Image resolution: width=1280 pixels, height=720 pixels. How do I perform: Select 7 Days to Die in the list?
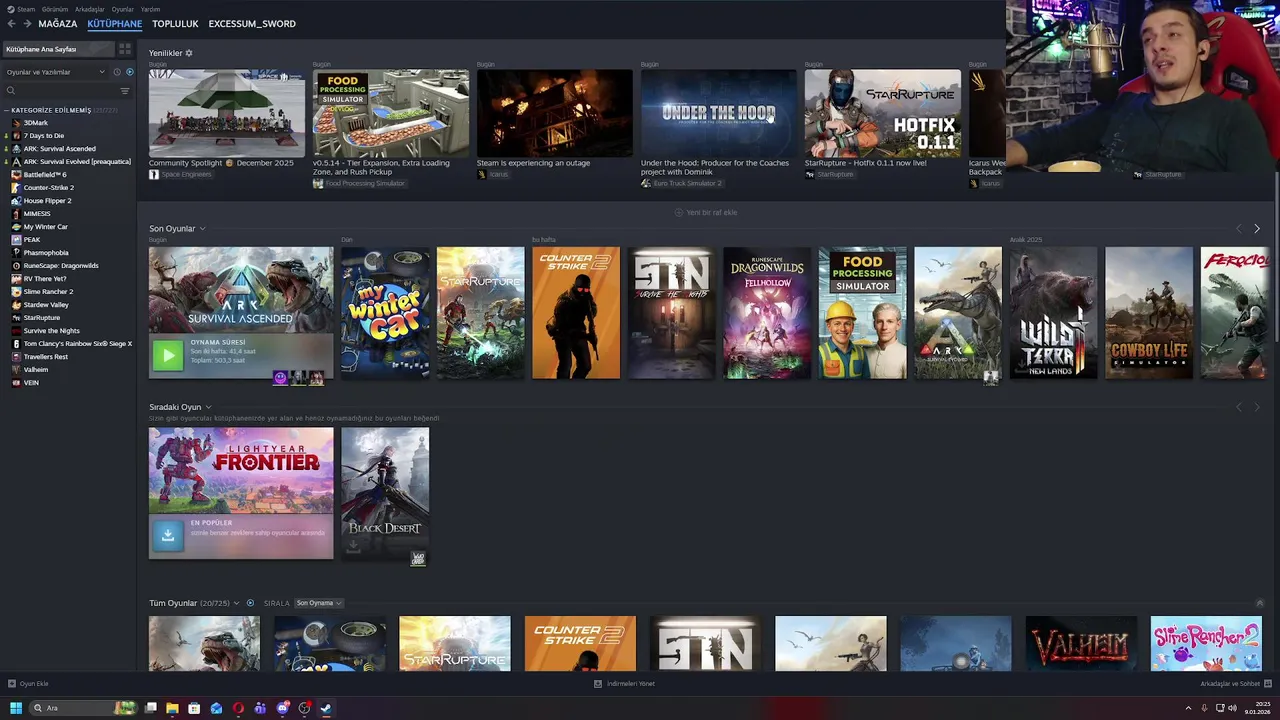pos(44,136)
